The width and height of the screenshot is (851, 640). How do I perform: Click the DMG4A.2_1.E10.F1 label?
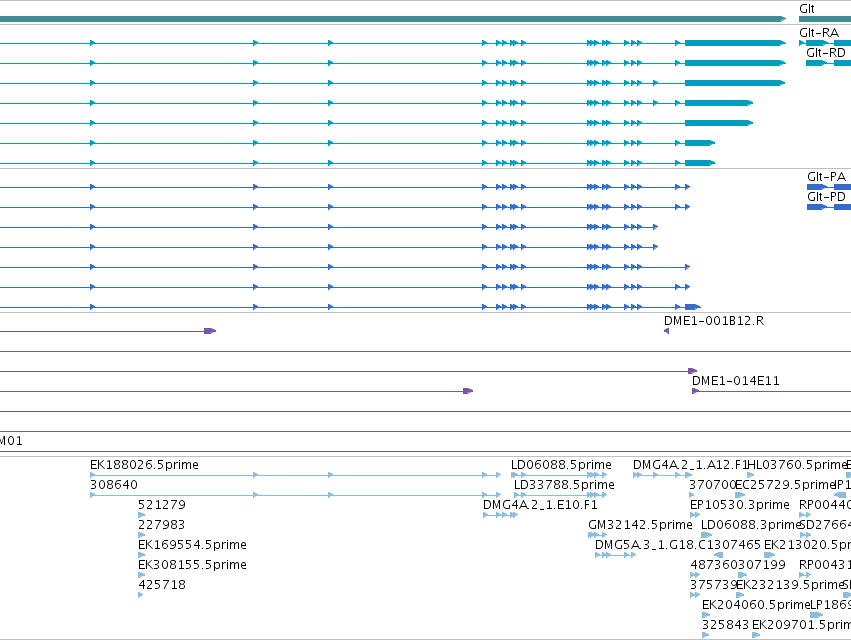(x=540, y=505)
